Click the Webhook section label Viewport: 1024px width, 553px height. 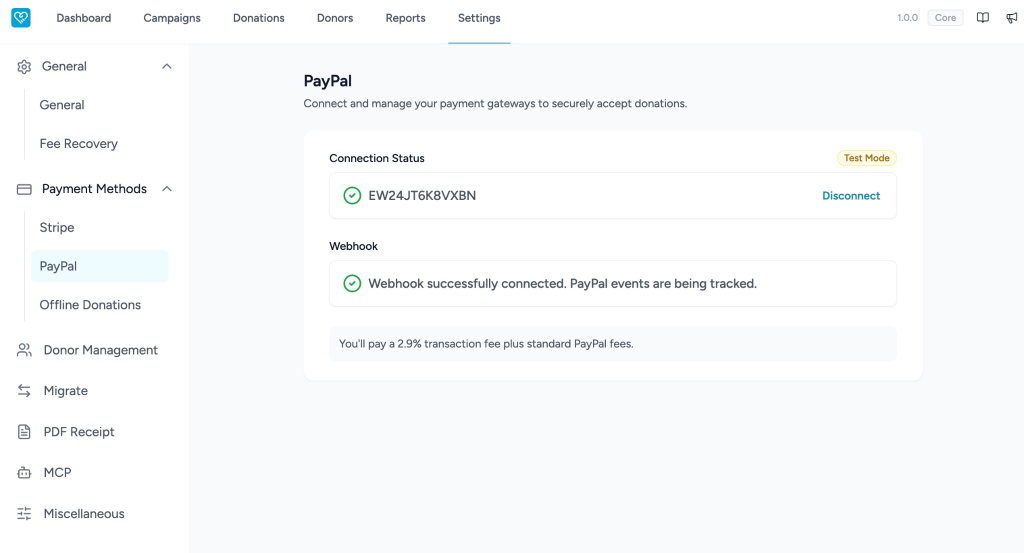pyautogui.click(x=353, y=246)
